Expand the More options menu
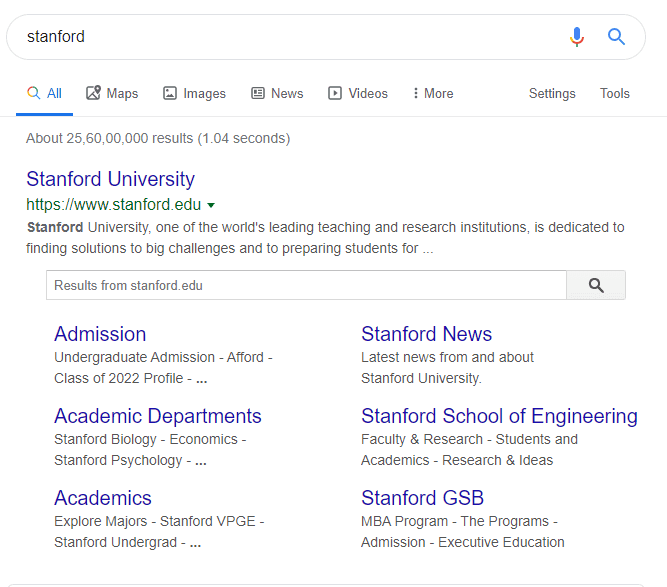This screenshot has width=667, height=587. pyautogui.click(x=432, y=93)
